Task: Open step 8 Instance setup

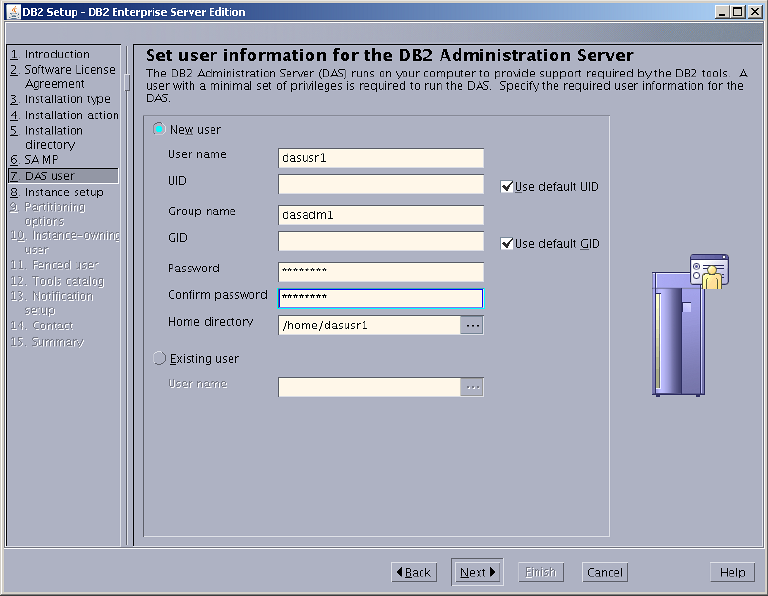Action: click(57, 192)
